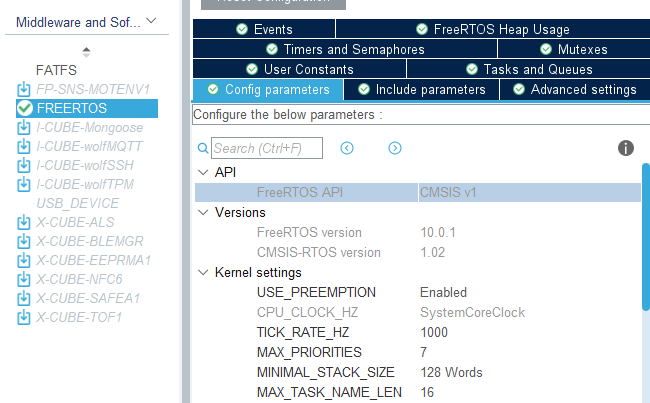This screenshot has width=650, height=403.
Task: Click USE_PREEMPTION Enabled value
Action: (443, 292)
